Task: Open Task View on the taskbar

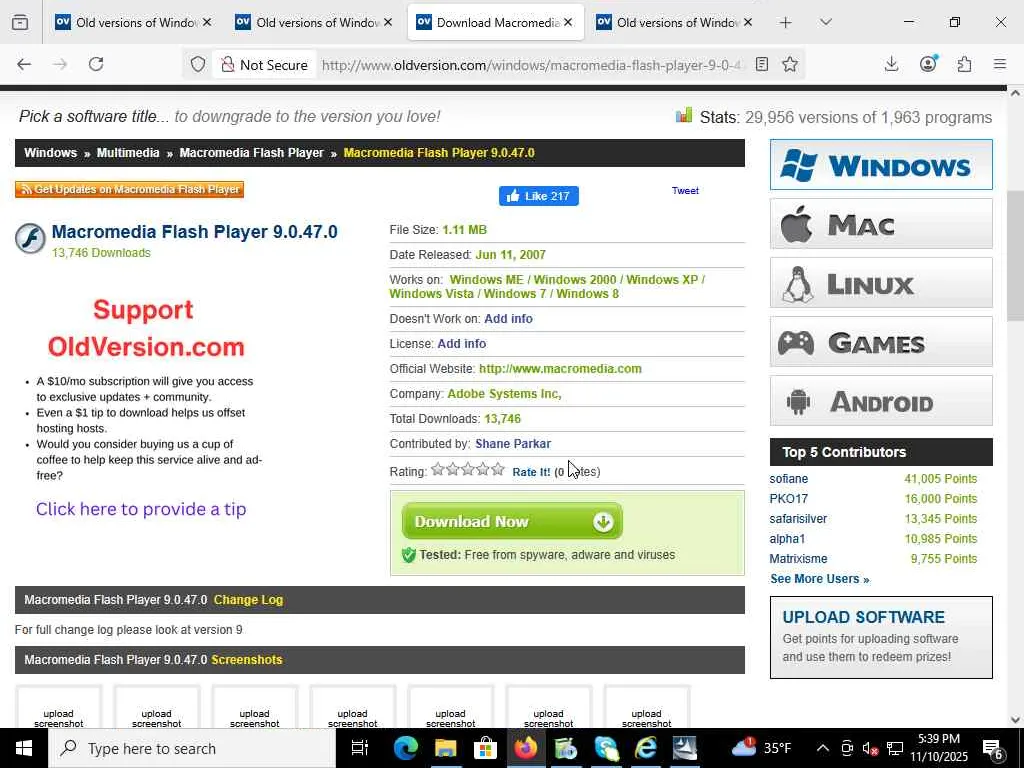Action: tap(360, 748)
